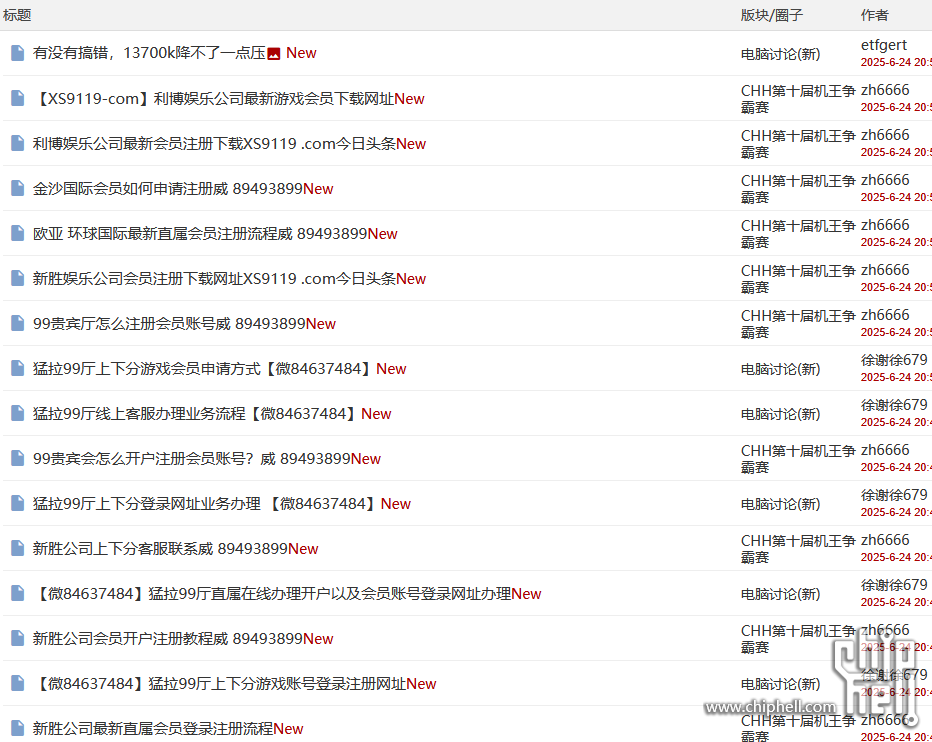Open thread 金沙国际会员如何申请注册

(168, 188)
